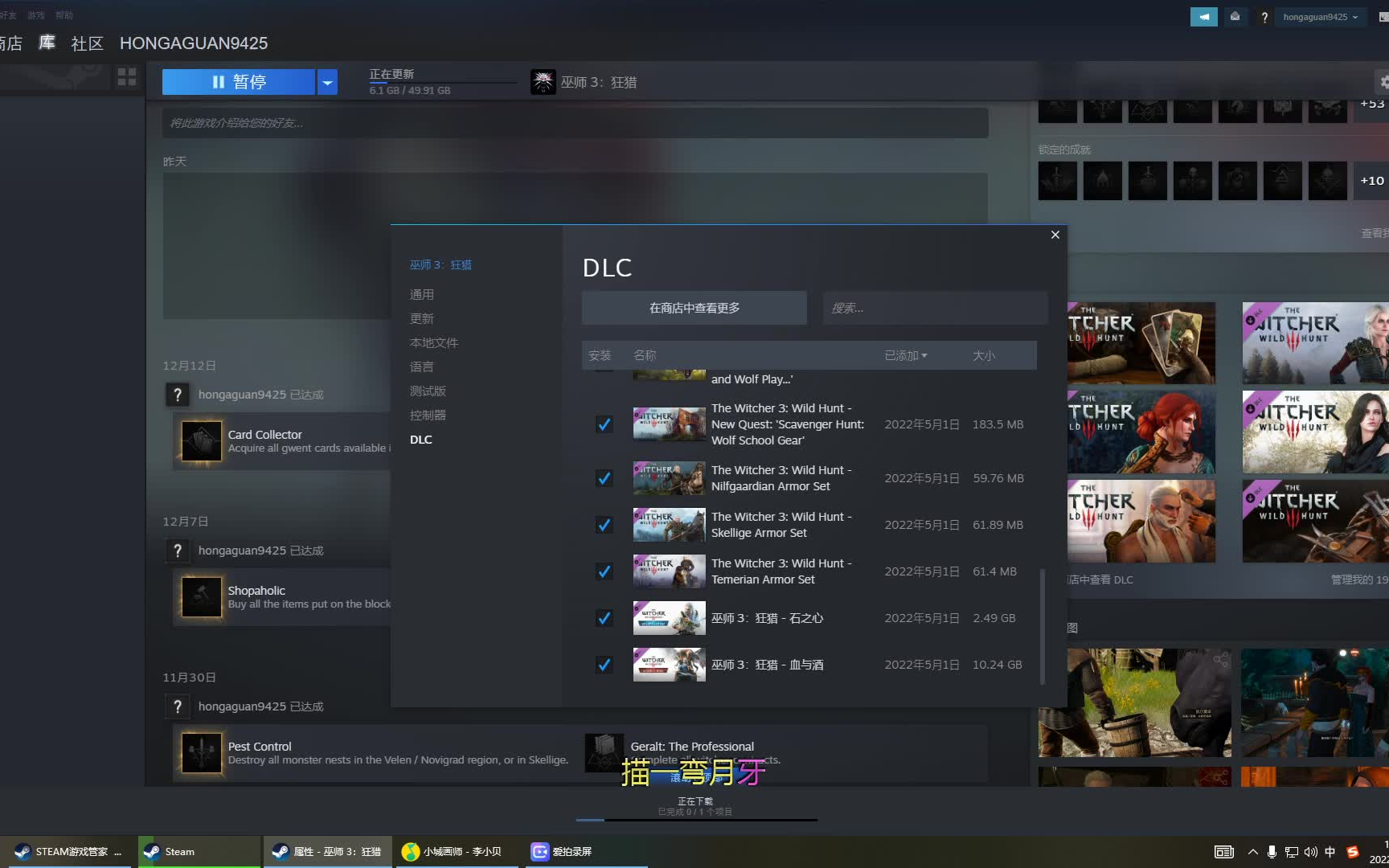This screenshot has height=868, width=1389.
Task: Click the volume speaker tray icon
Action: (1311, 852)
